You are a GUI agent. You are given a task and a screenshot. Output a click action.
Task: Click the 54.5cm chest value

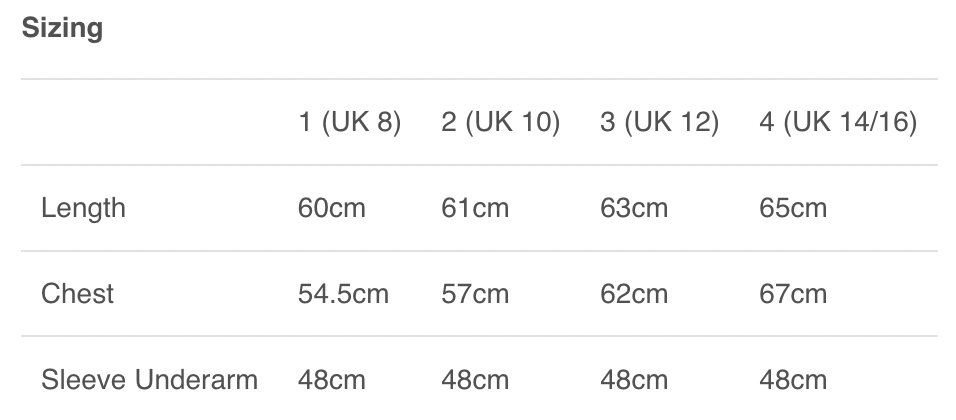343,294
